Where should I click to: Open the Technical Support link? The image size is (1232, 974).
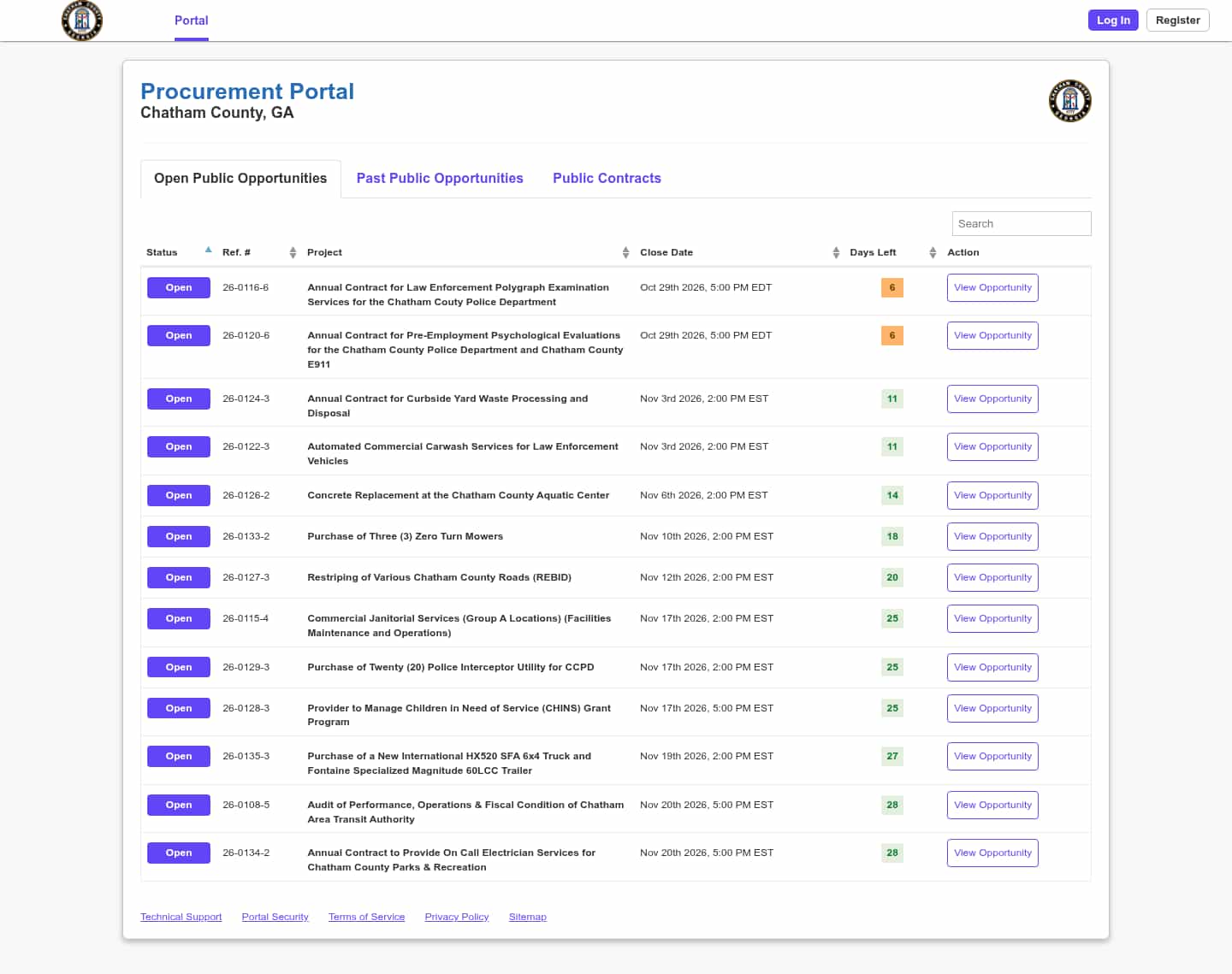coord(181,917)
